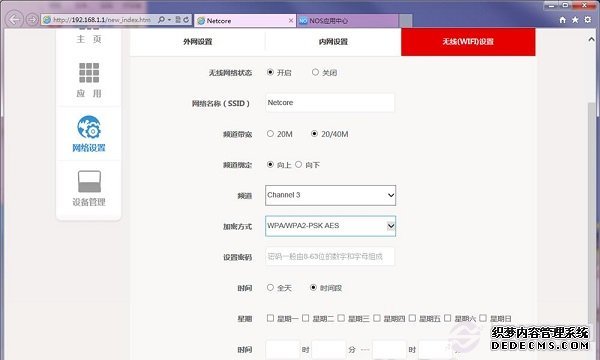Go to 主页 in the sidebar

89,39
